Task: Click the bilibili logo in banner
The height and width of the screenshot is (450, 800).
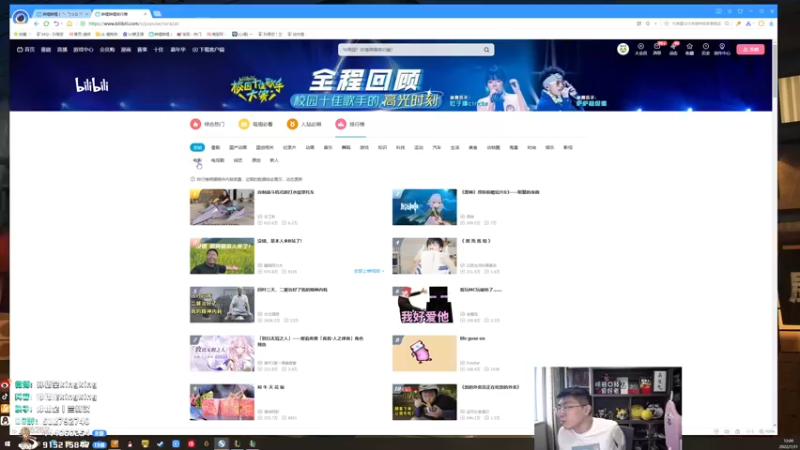Action: pyautogui.click(x=92, y=85)
